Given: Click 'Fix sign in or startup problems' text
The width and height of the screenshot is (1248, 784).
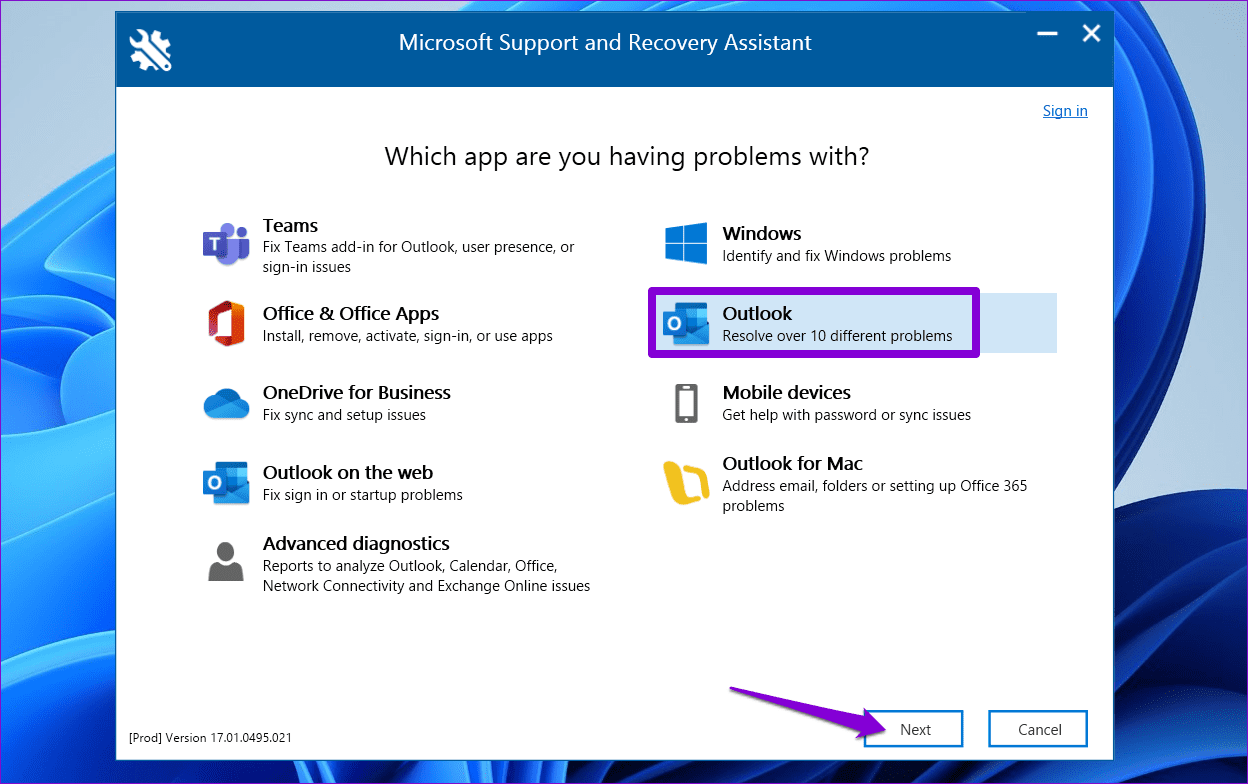Looking at the screenshot, I should (363, 495).
